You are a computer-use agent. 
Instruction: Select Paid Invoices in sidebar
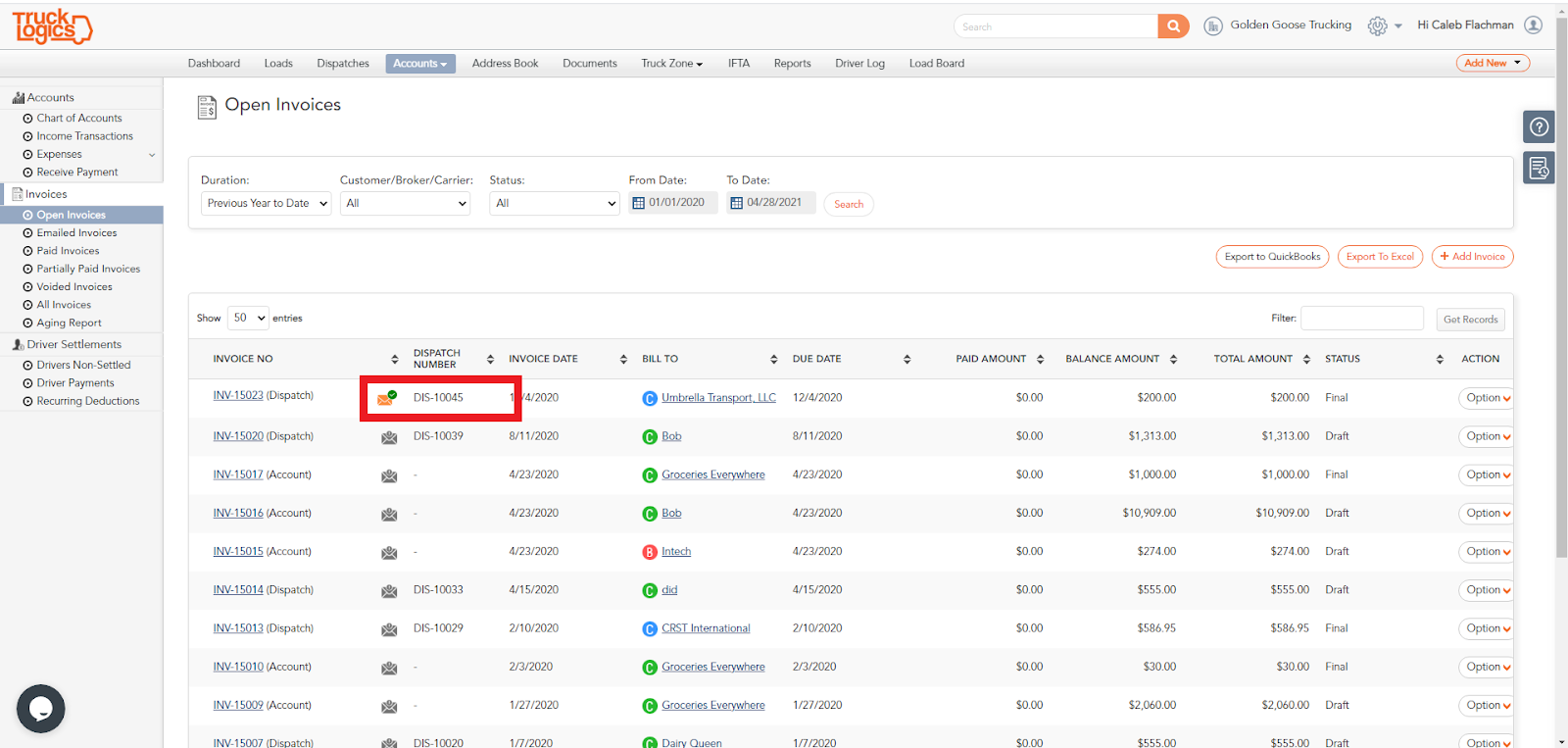[68, 251]
